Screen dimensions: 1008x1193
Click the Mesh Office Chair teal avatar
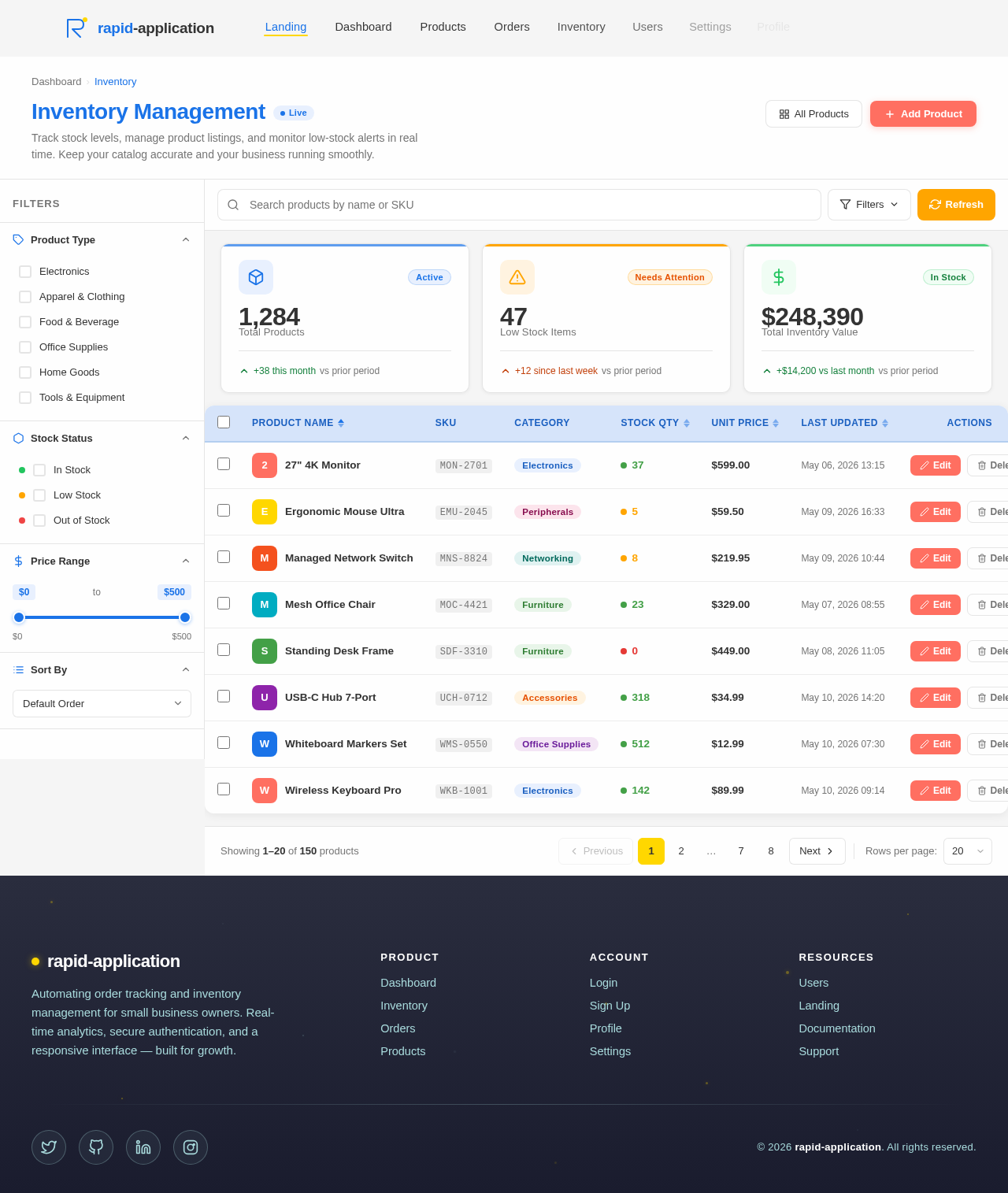click(265, 605)
